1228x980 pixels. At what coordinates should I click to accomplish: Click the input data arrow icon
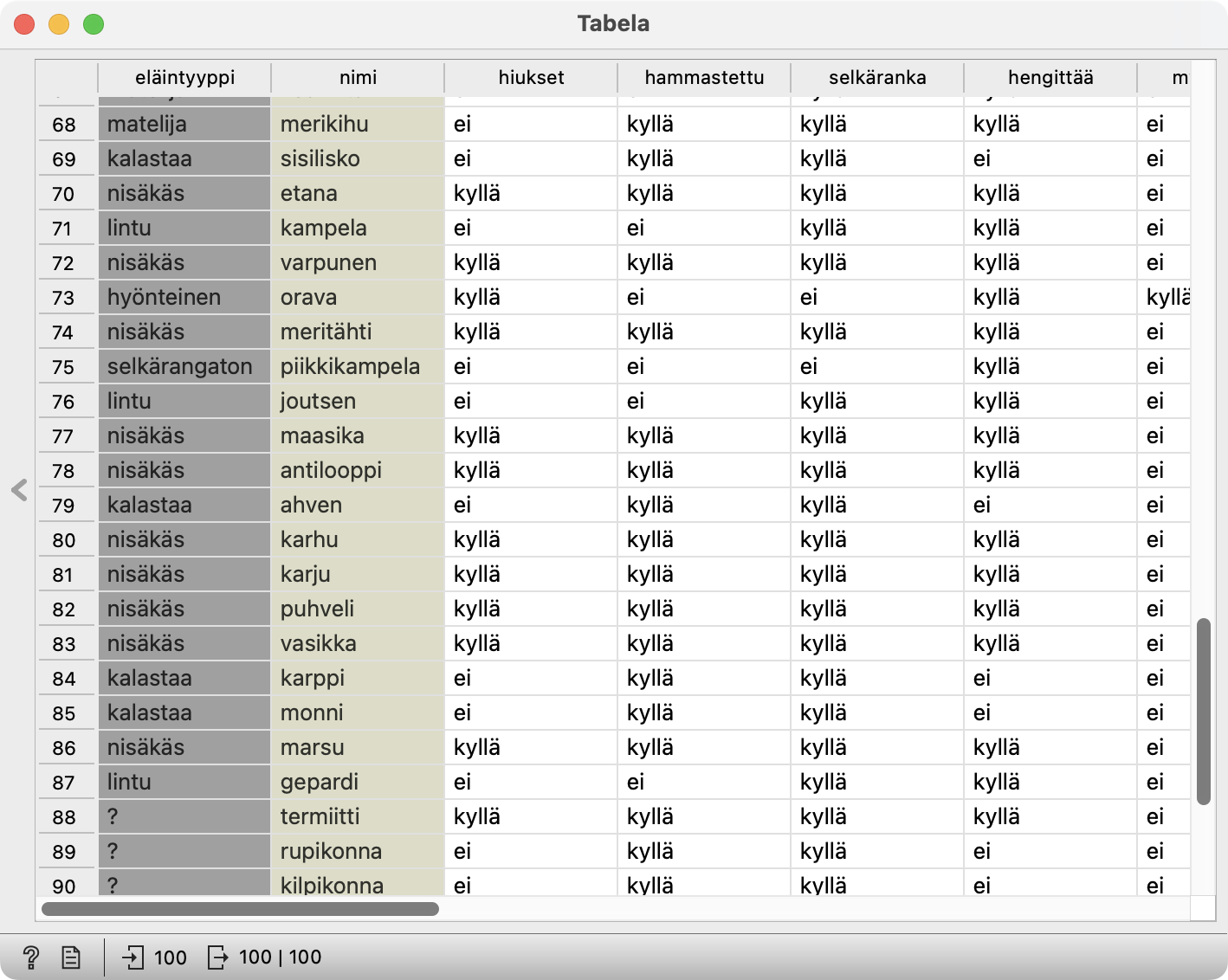[133, 957]
